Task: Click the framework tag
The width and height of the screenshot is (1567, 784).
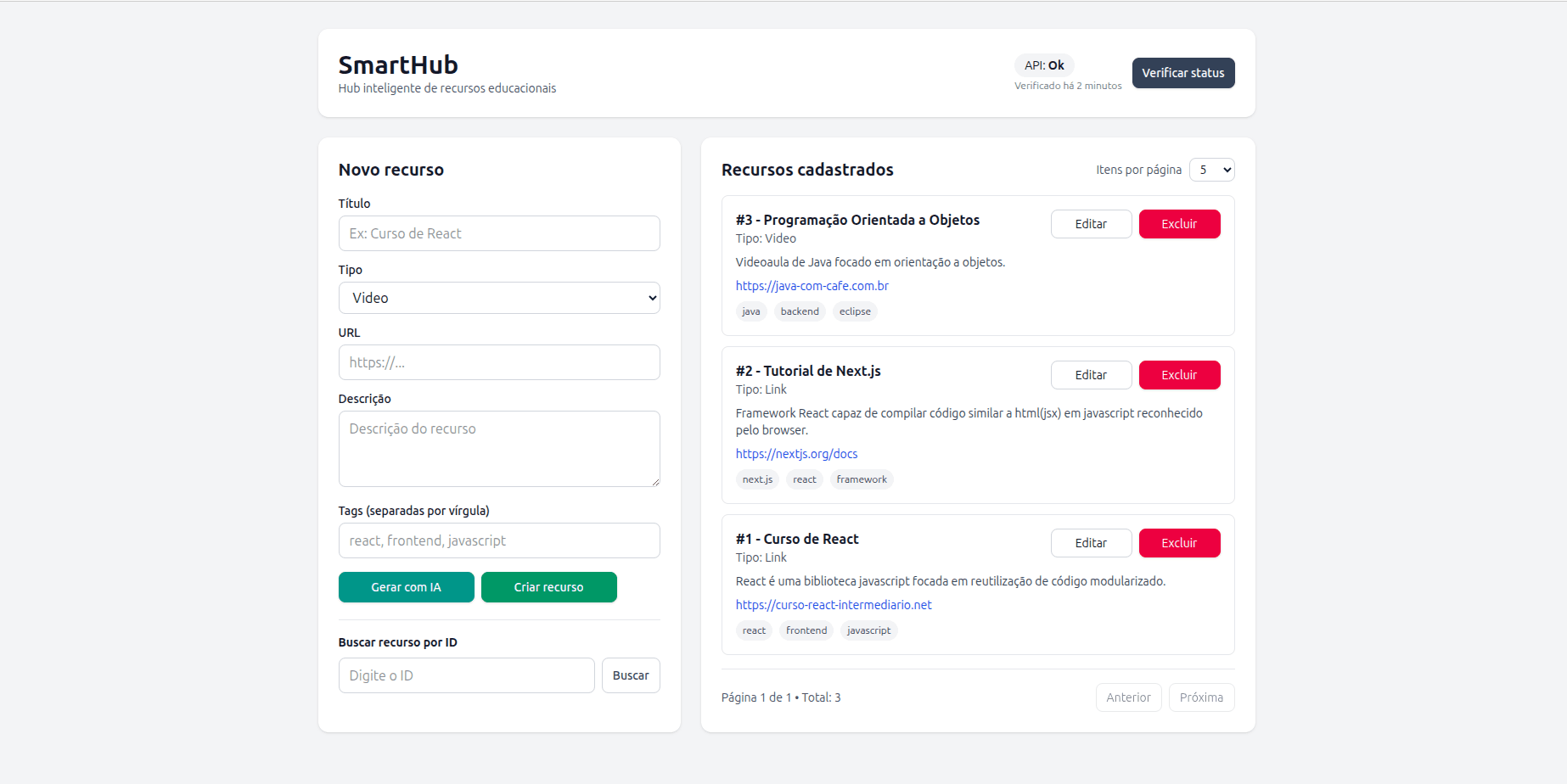Action: 862,479
